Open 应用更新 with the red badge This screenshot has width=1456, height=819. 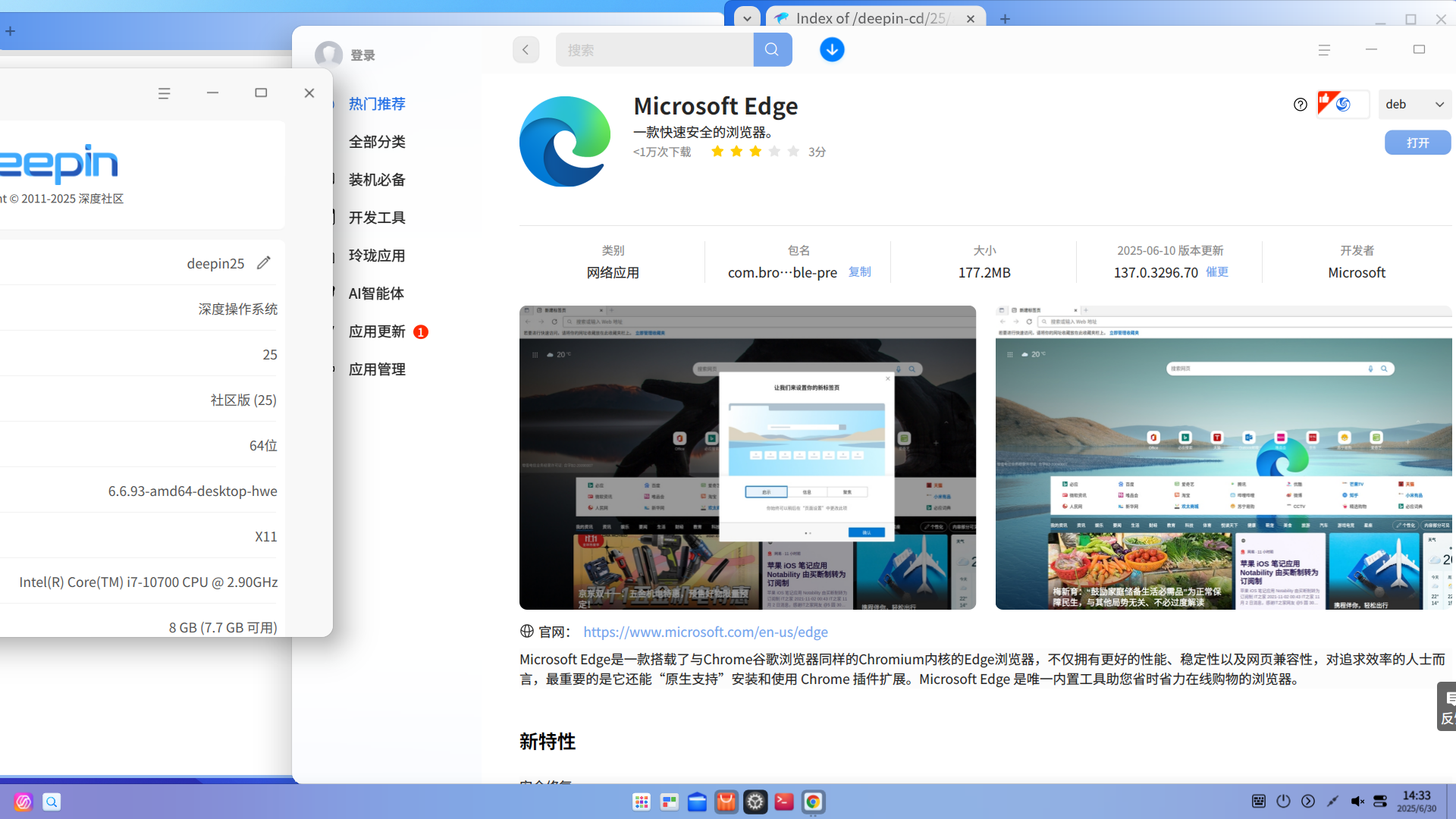[x=388, y=331]
